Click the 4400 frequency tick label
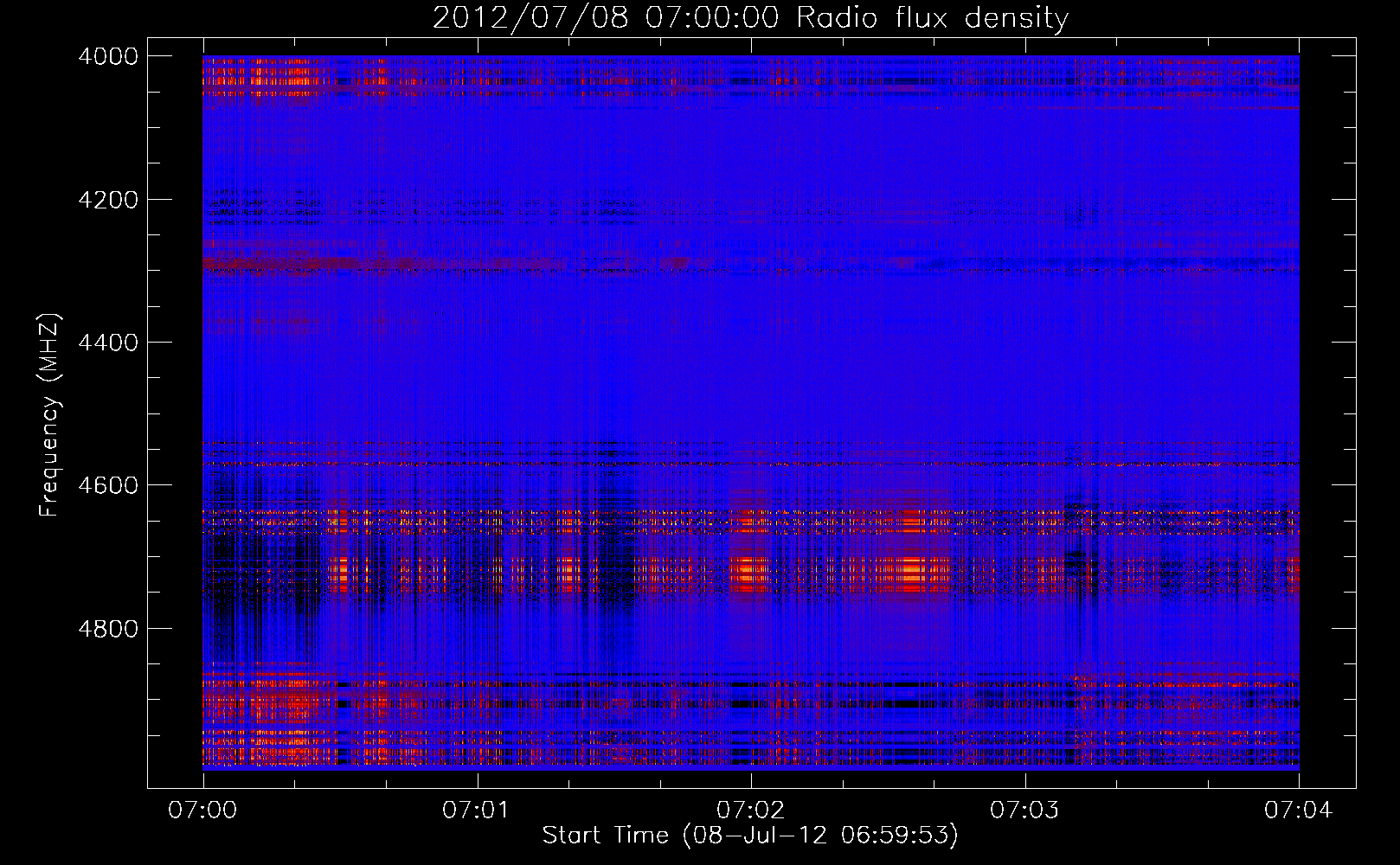Image resolution: width=1400 pixels, height=865 pixels. coord(108,343)
